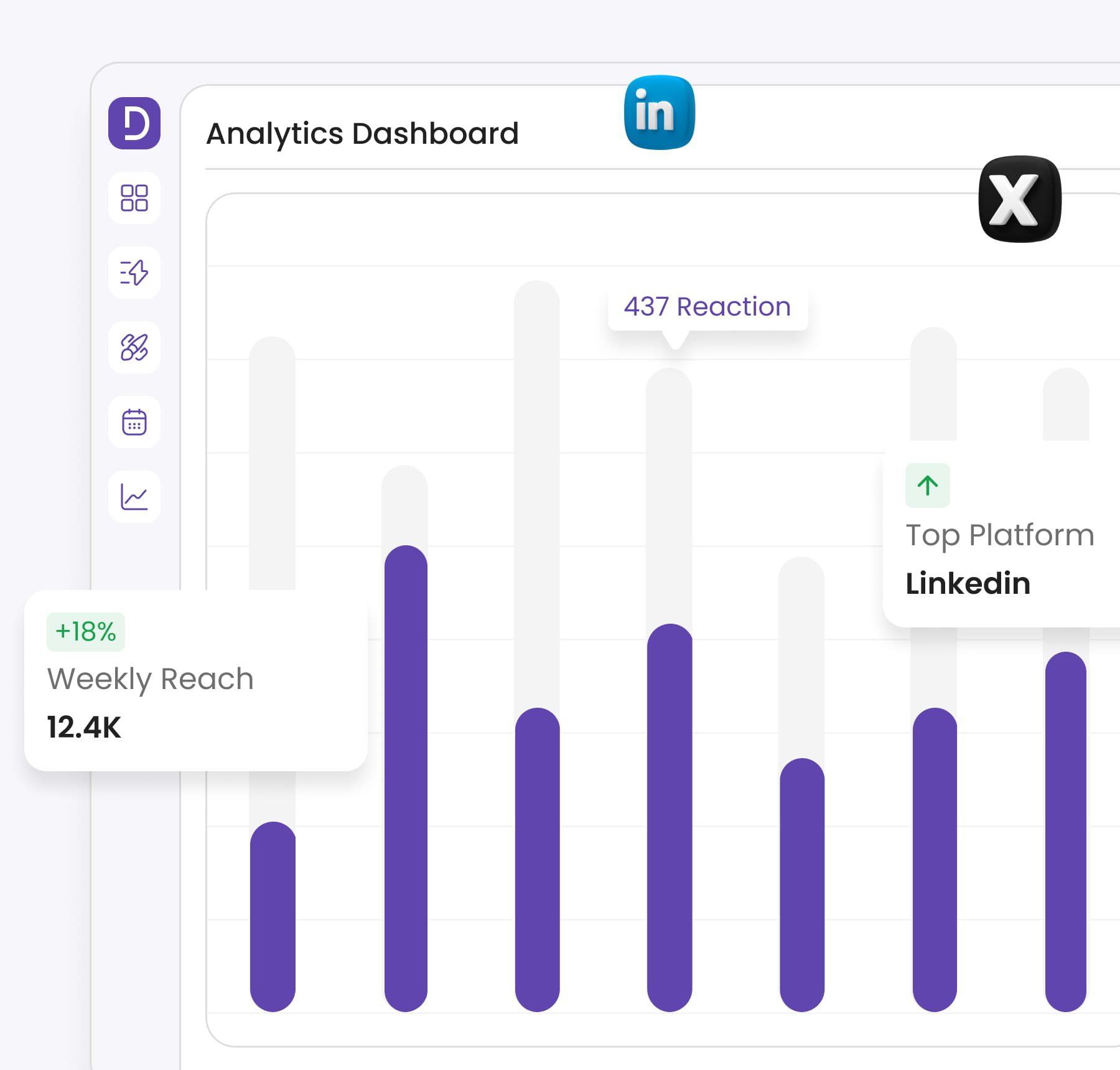The image size is (1120, 1070).
Task: Select the lightning bolt list sidebar icon
Action: point(134,273)
